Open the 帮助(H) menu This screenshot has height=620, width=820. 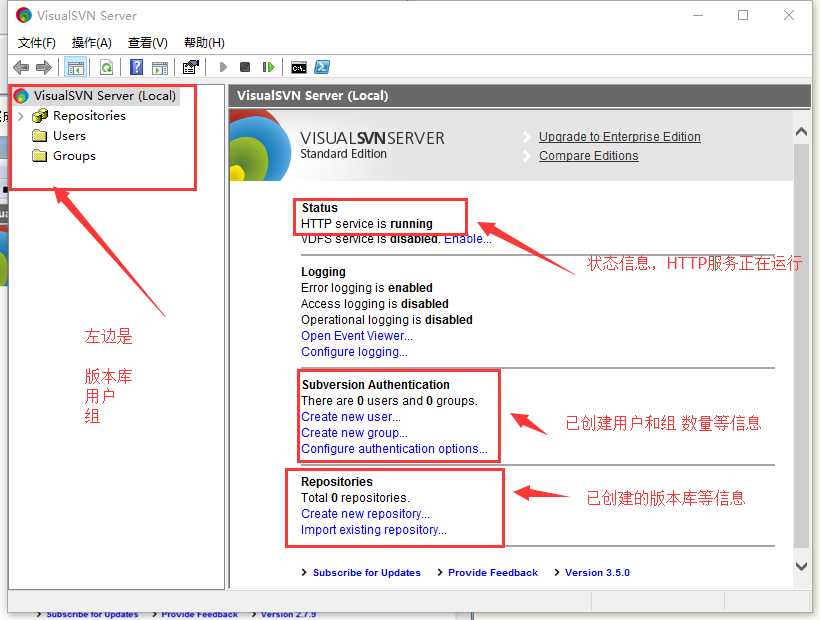(x=204, y=43)
